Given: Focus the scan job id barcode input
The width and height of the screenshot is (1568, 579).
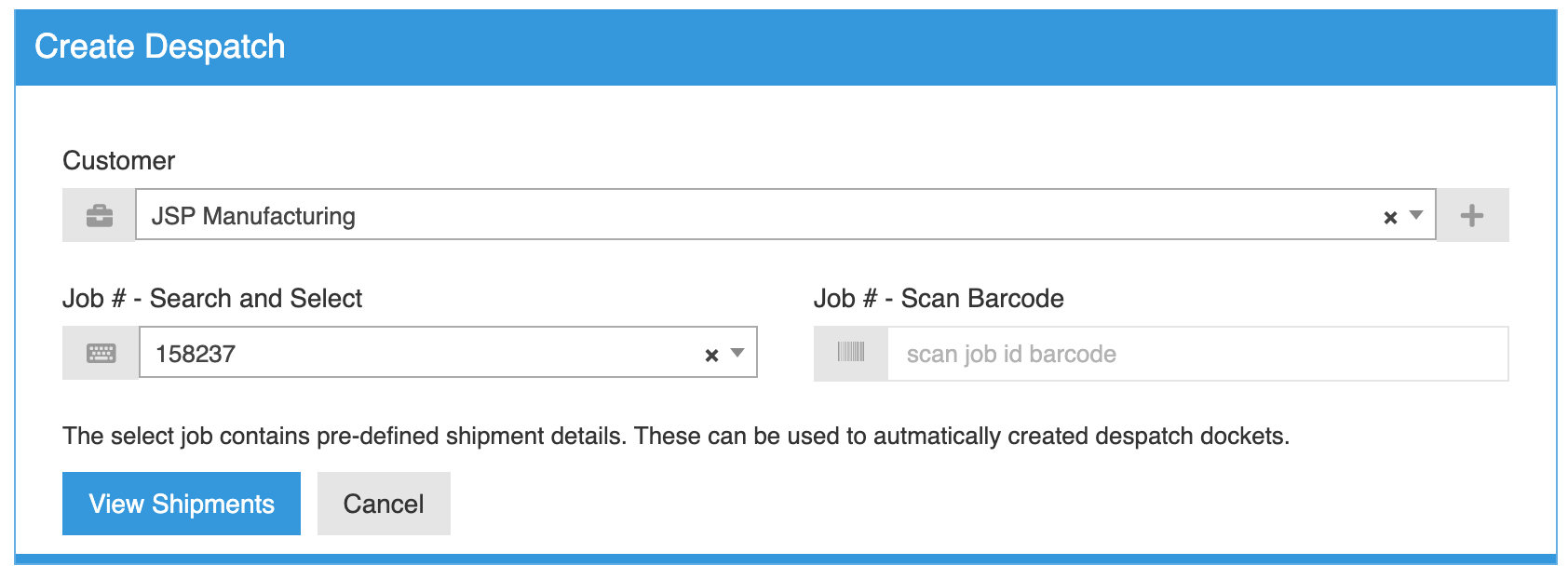Looking at the screenshot, I should pyautogui.click(x=1196, y=354).
